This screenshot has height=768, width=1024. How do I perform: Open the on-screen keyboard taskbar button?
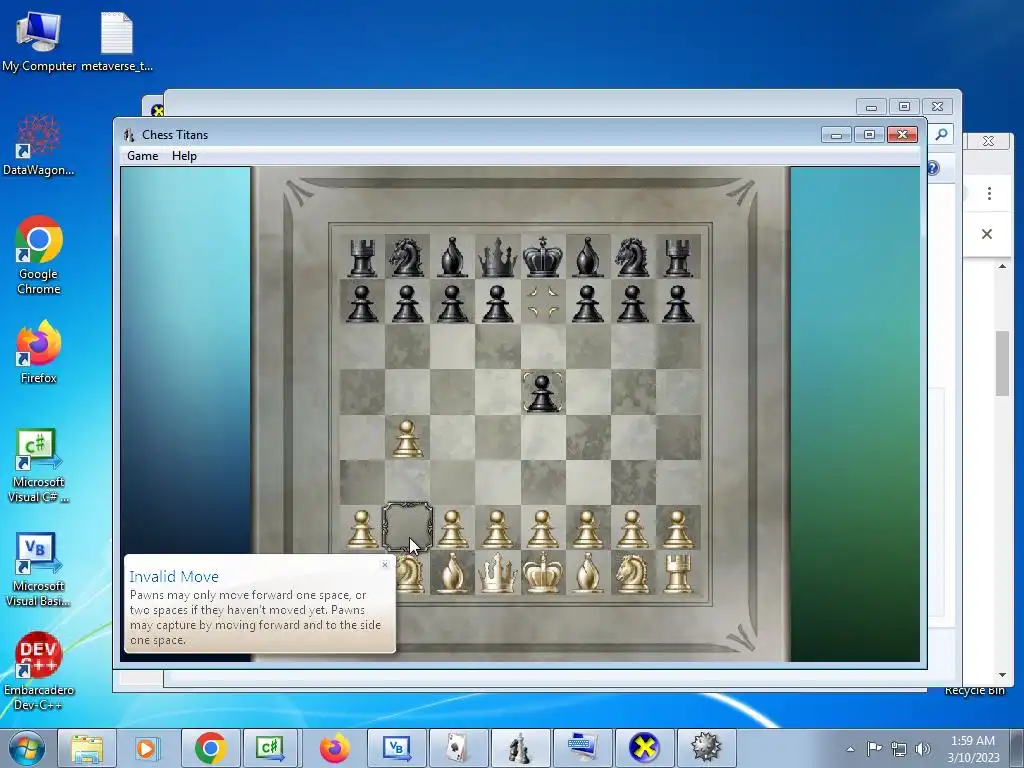(x=582, y=748)
